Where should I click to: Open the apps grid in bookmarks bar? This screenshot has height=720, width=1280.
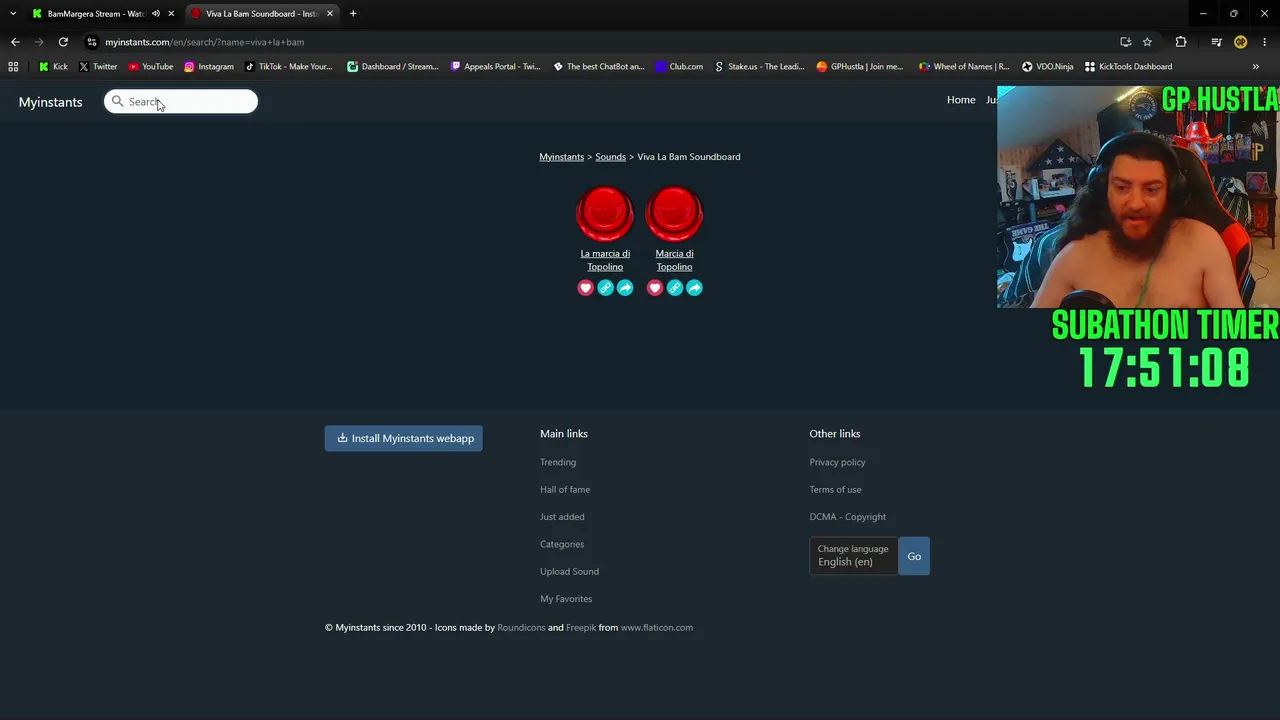pyautogui.click(x=13, y=67)
